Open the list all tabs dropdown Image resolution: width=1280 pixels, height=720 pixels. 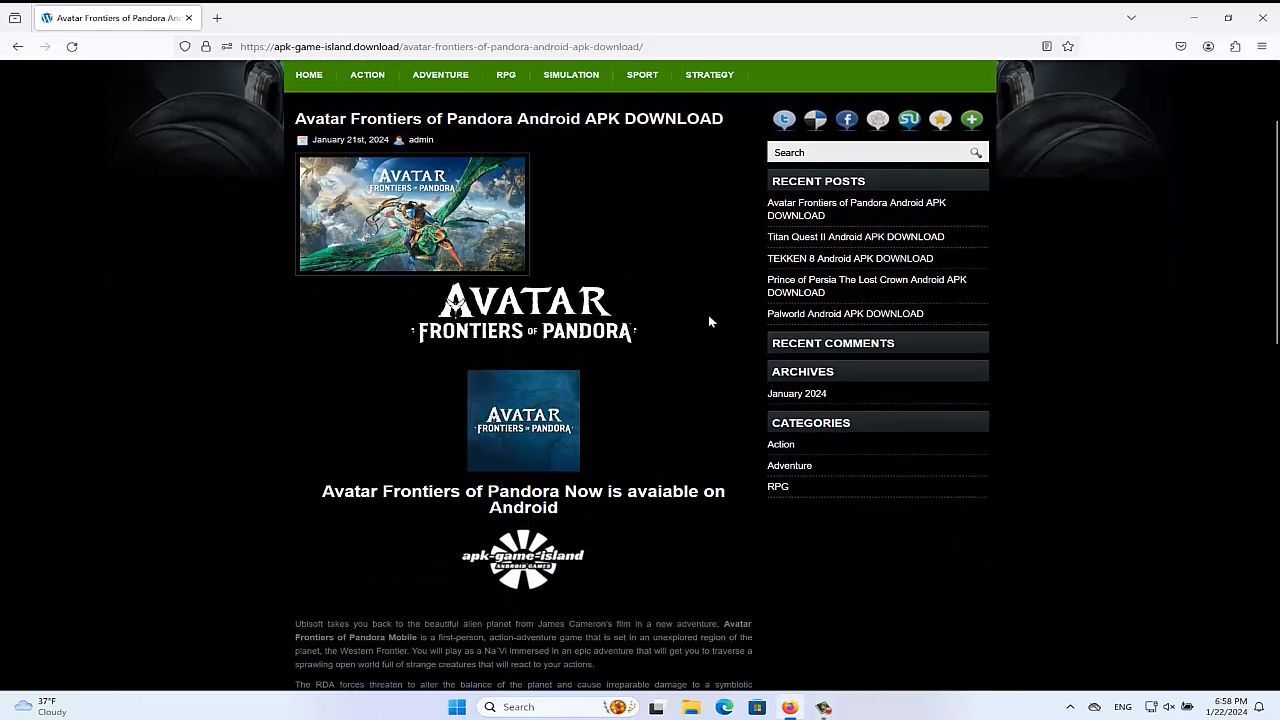coord(1131,18)
